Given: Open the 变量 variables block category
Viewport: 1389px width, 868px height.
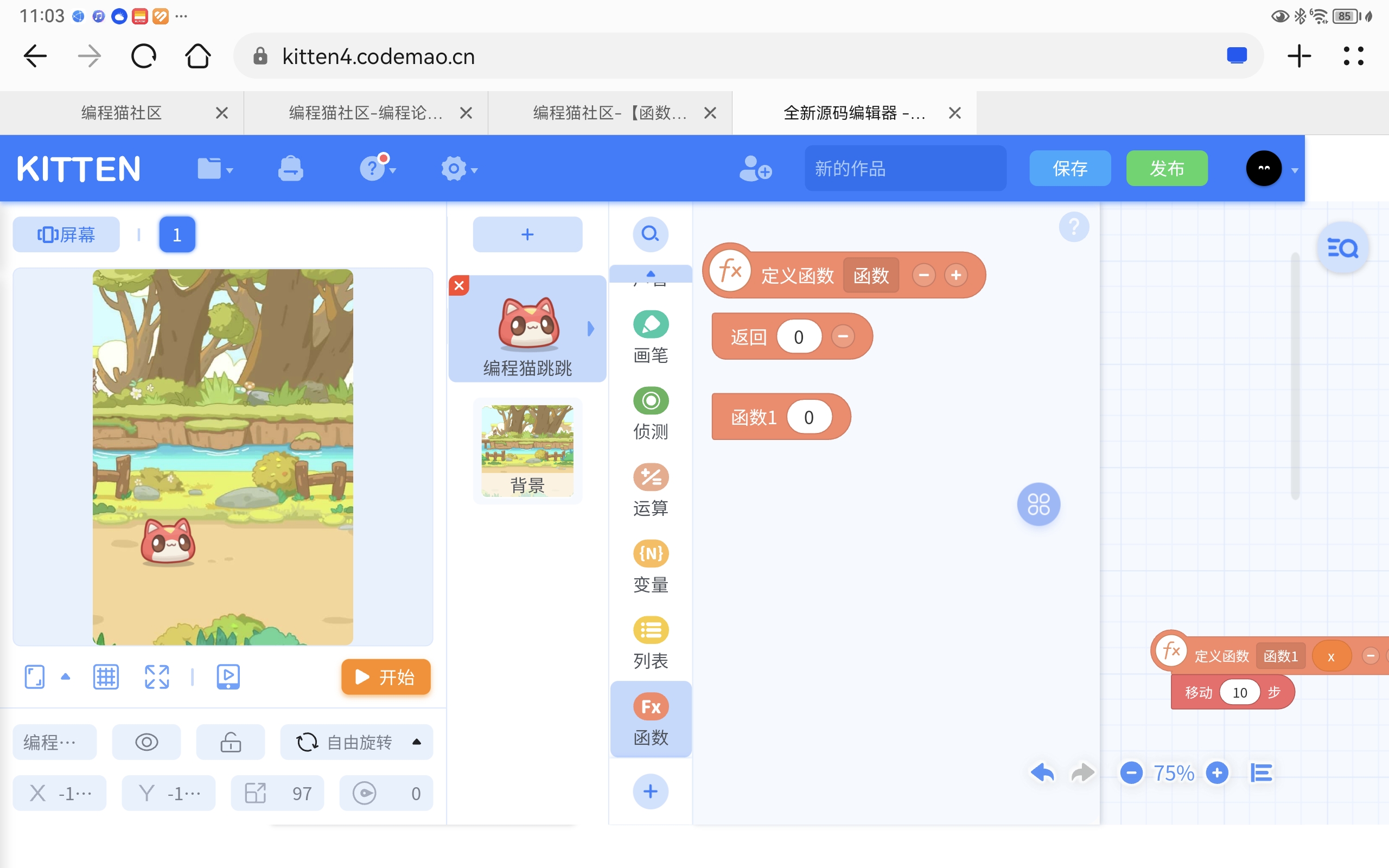Looking at the screenshot, I should [x=651, y=566].
